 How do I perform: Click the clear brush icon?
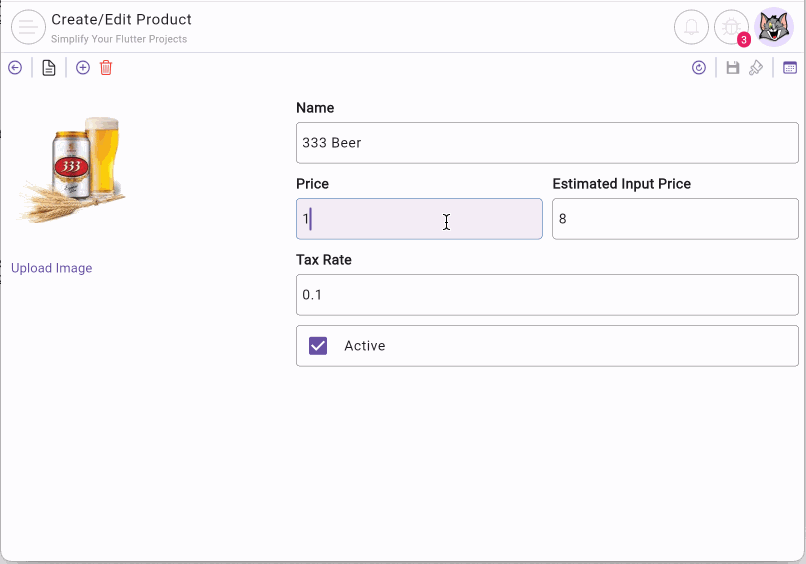click(756, 68)
